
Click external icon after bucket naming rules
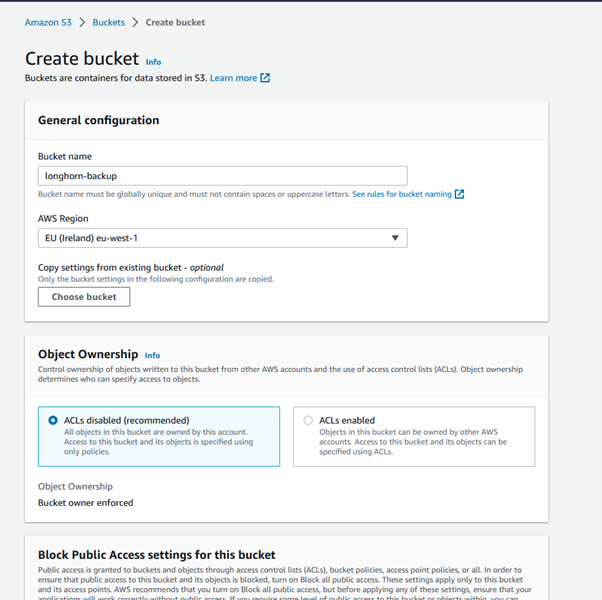tap(459, 194)
